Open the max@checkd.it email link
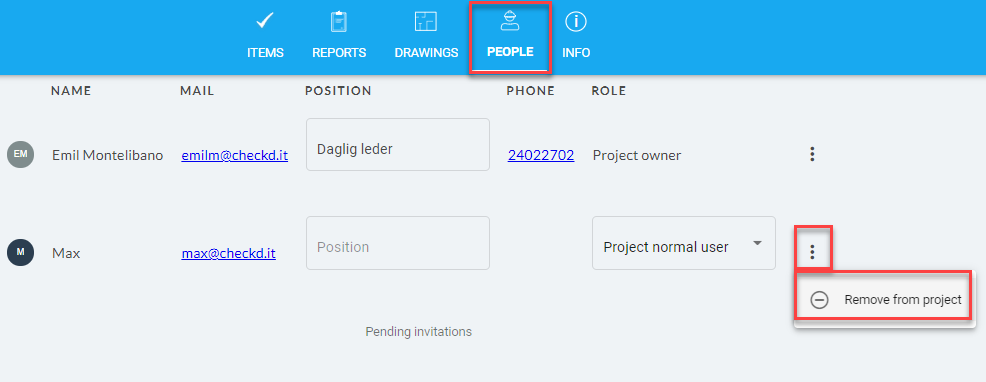The height and width of the screenshot is (382, 986). pos(228,254)
